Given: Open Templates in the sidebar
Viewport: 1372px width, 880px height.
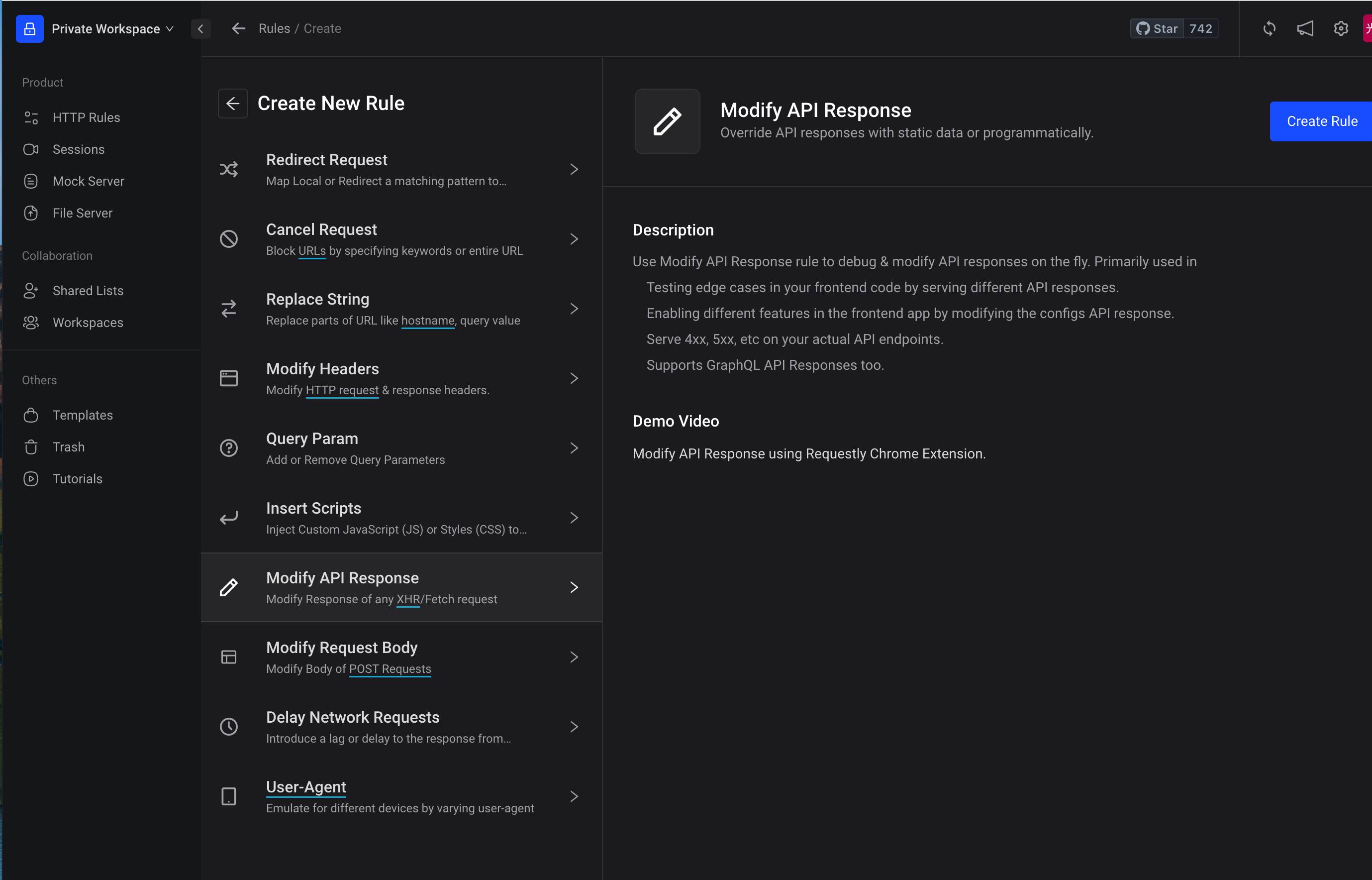Looking at the screenshot, I should [82, 415].
